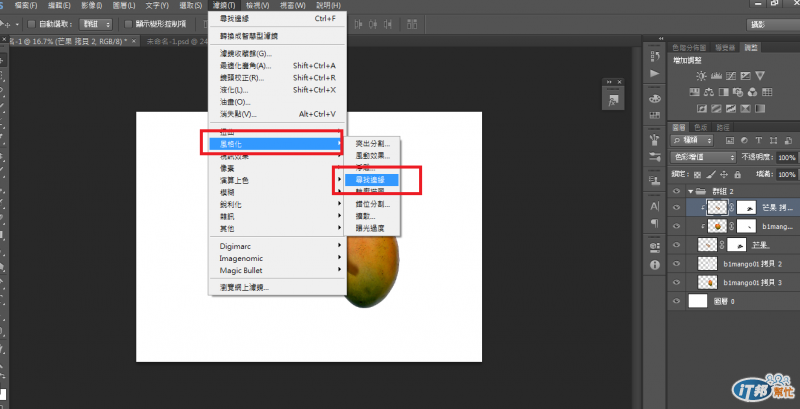The height and width of the screenshot is (409, 800).
Task: Expand the Magic Bullet plugin submenu
Action: coord(278,270)
